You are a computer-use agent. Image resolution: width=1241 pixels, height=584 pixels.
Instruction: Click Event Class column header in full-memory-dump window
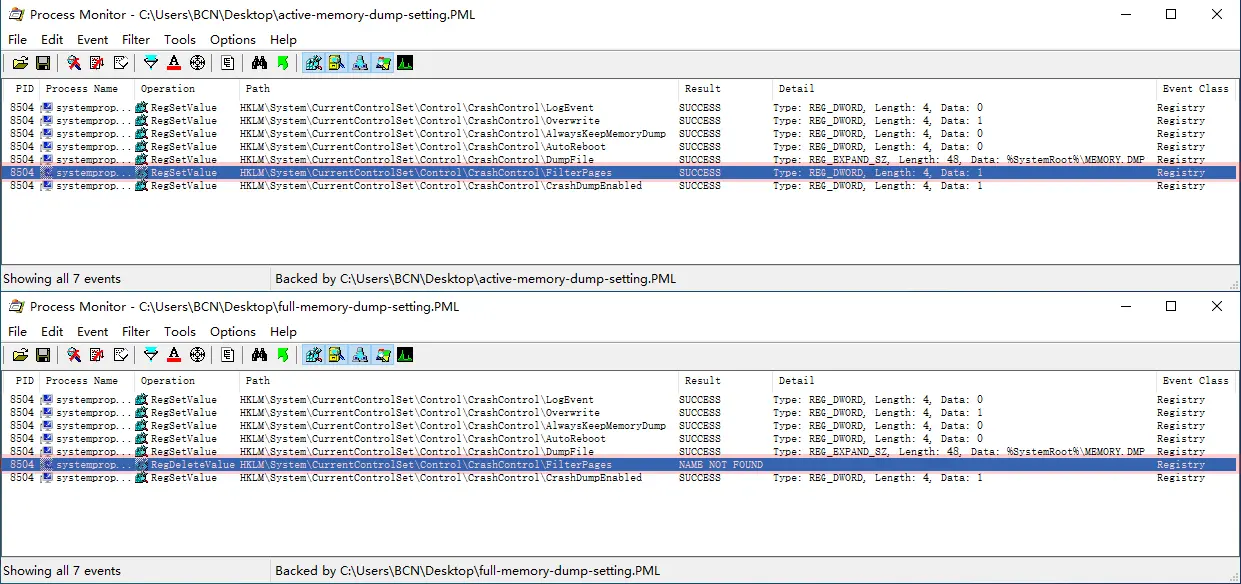1198,380
